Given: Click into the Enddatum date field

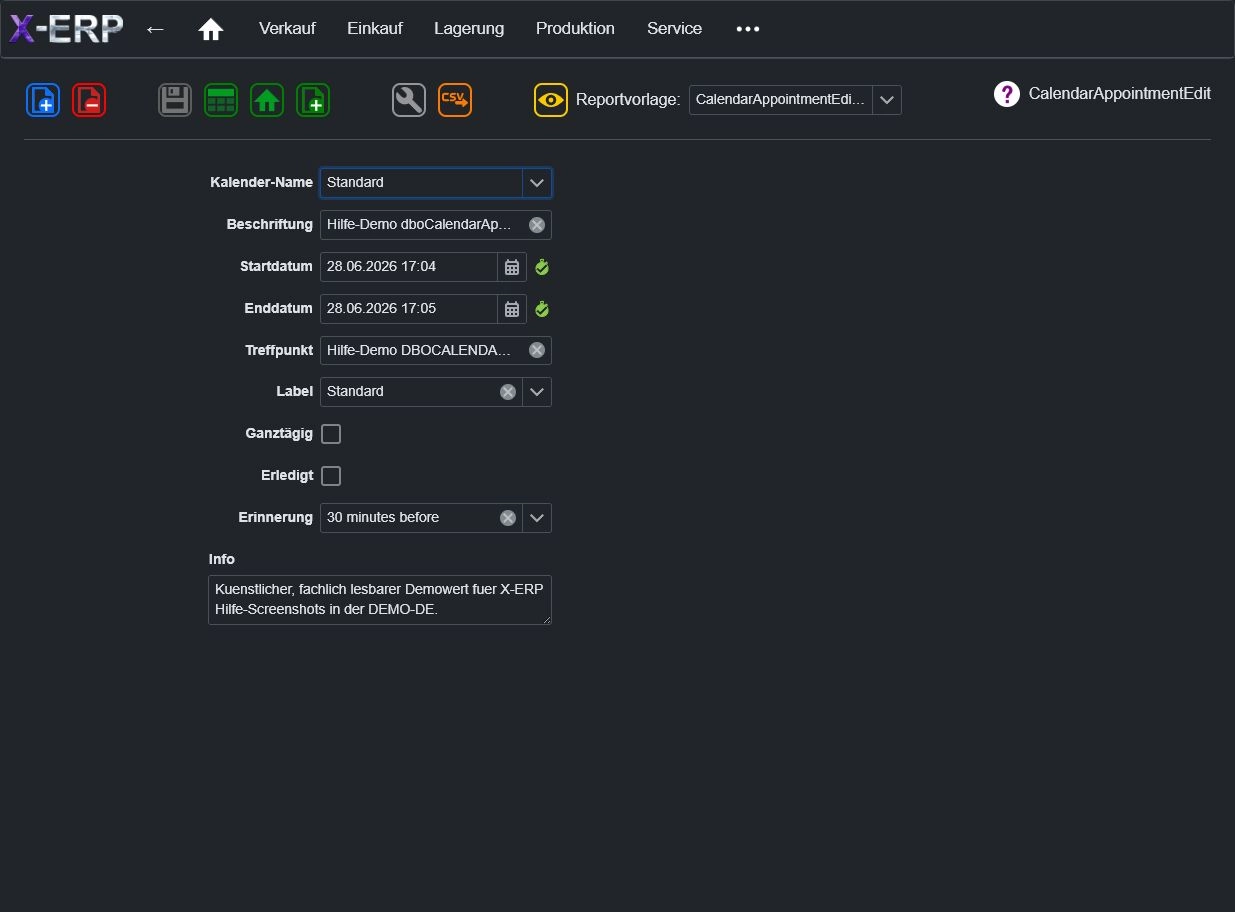Looking at the screenshot, I should point(409,309).
